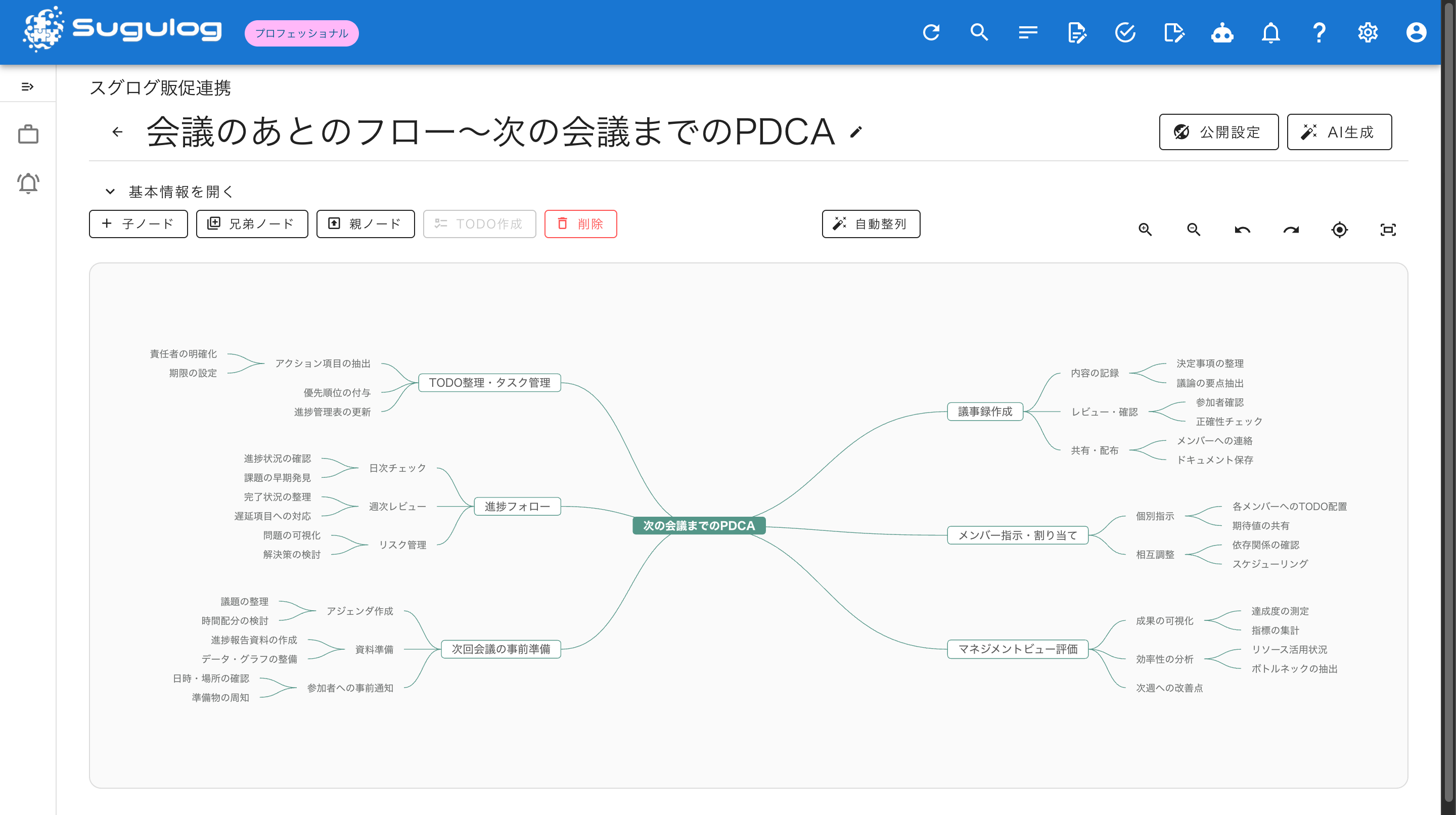The image size is (1456, 815).
Task: Open the briefcase icon in sidebar
Action: 28,134
